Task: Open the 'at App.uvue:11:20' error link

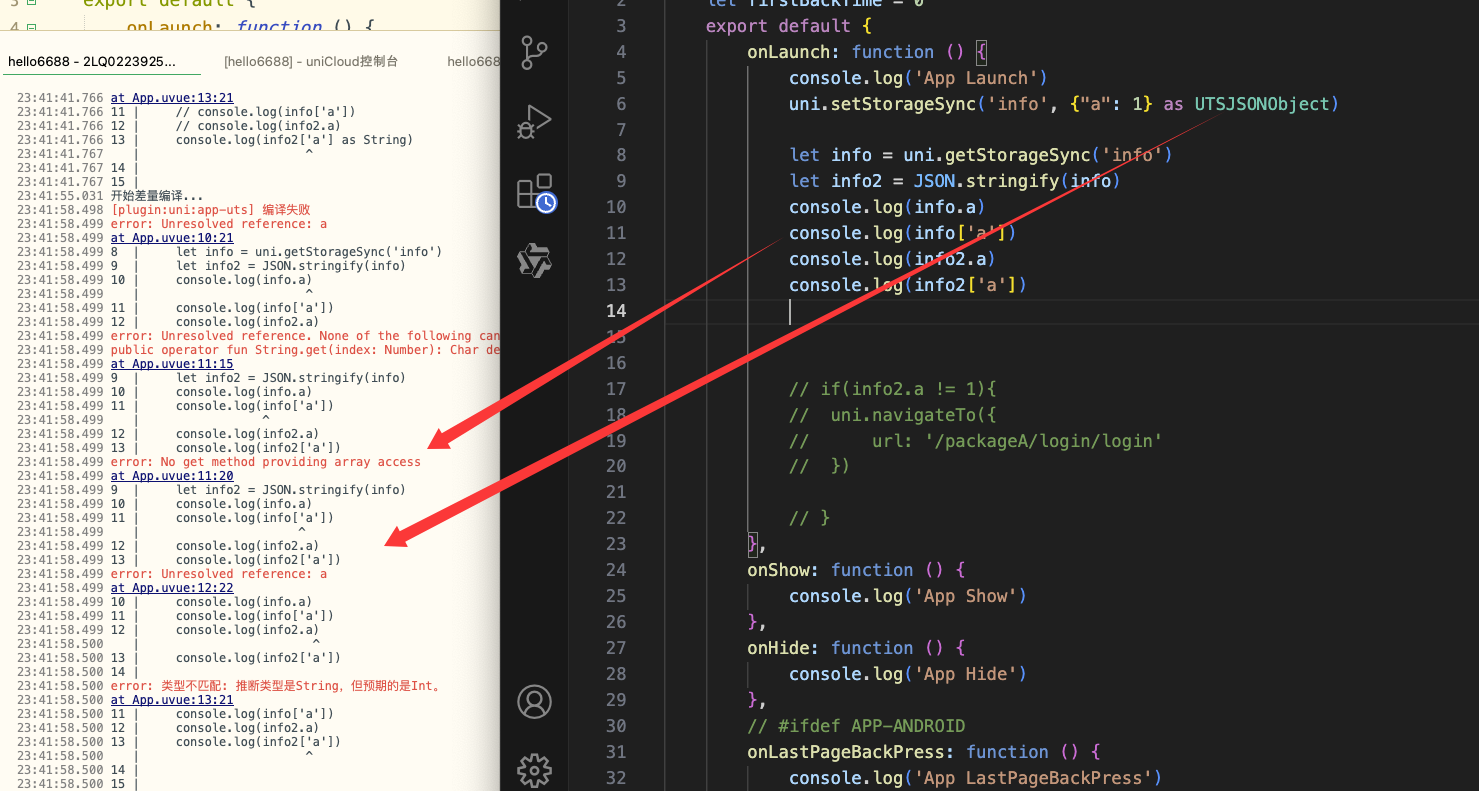Action: 172,476
